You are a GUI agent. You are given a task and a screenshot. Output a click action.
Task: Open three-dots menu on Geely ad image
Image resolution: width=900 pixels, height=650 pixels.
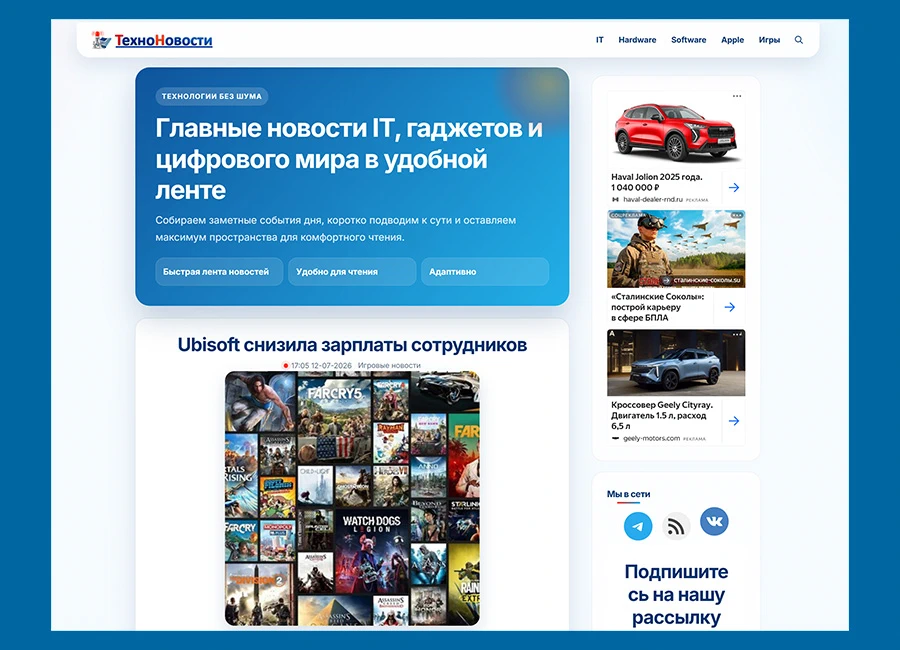coord(738,334)
